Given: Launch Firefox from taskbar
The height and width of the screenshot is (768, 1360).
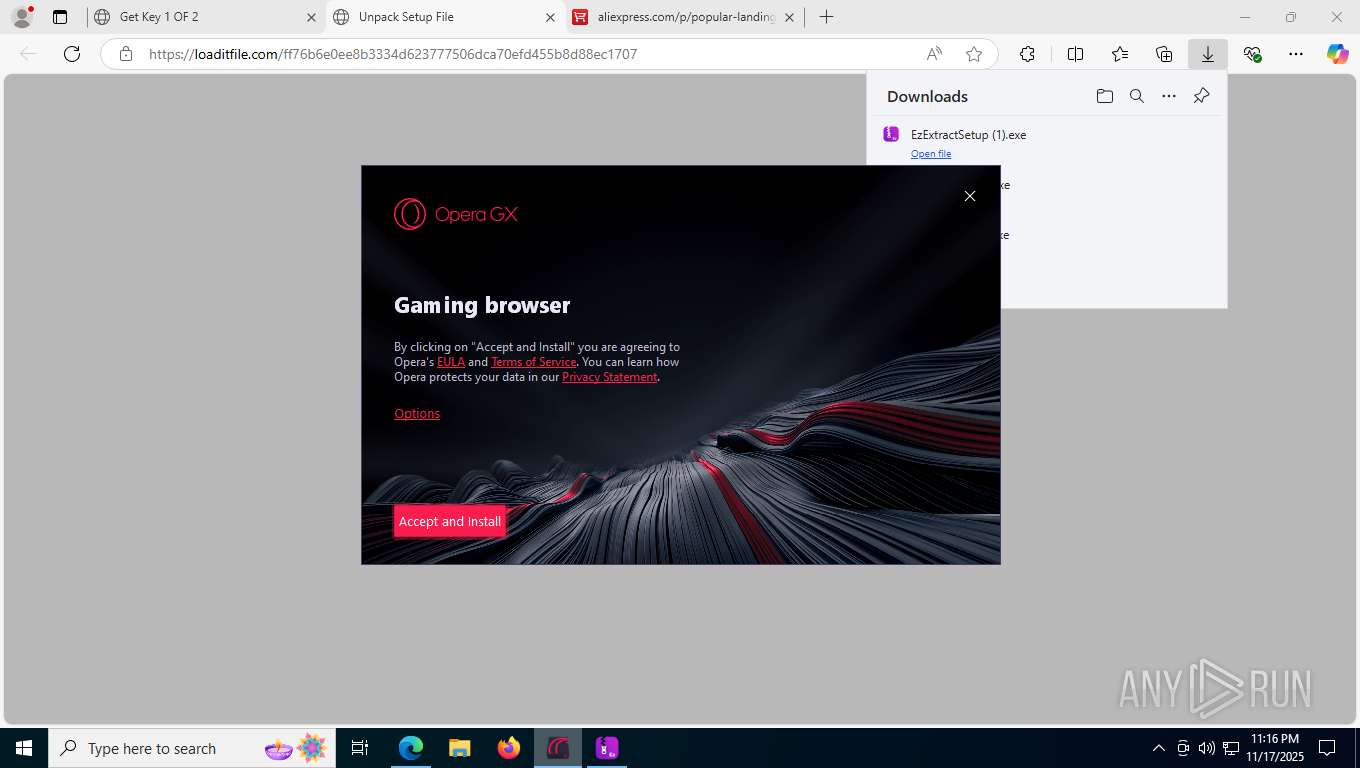Looking at the screenshot, I should coord(509,748).
